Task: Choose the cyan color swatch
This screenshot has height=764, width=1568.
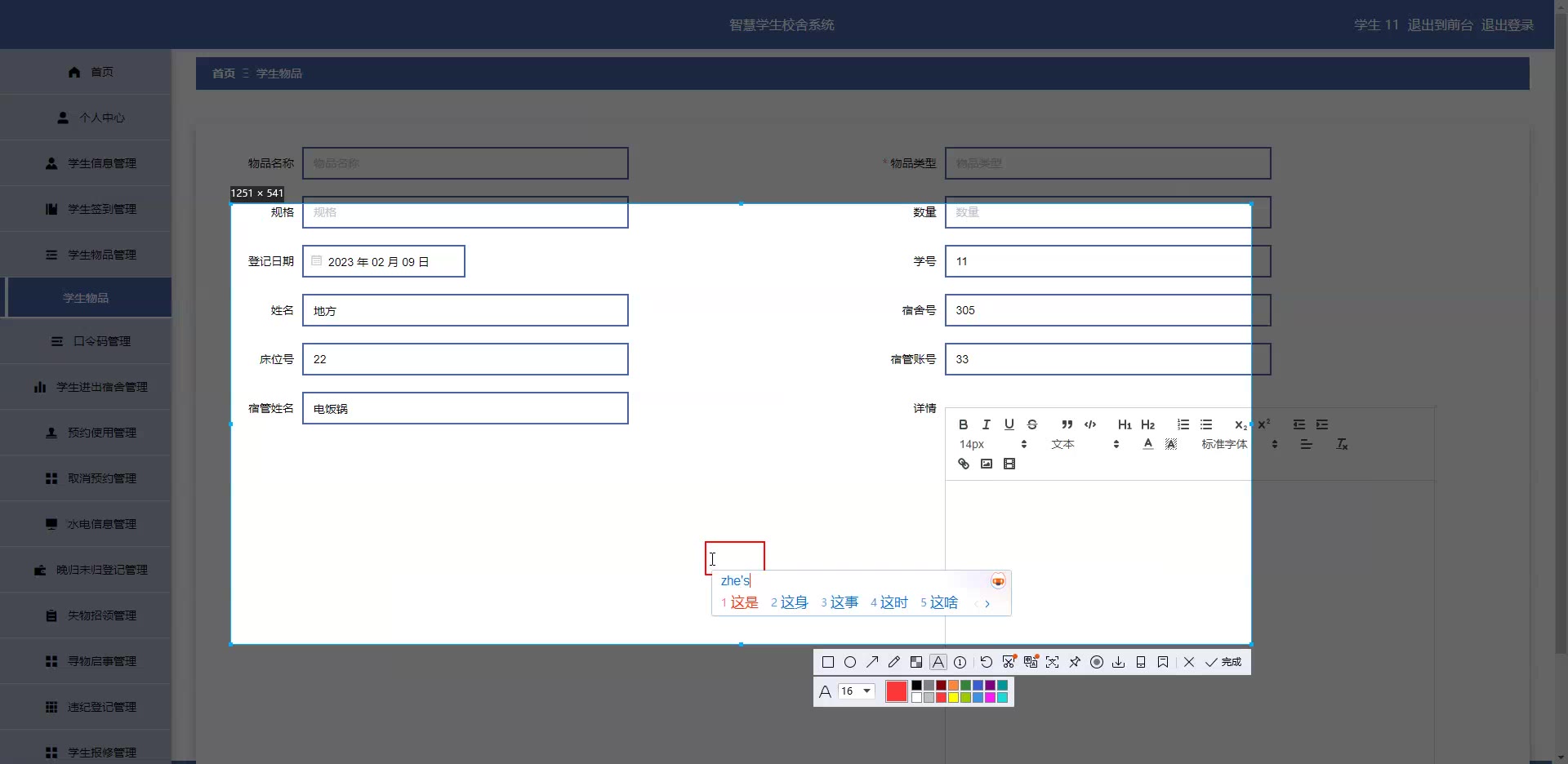Action: coord(1003,698)
